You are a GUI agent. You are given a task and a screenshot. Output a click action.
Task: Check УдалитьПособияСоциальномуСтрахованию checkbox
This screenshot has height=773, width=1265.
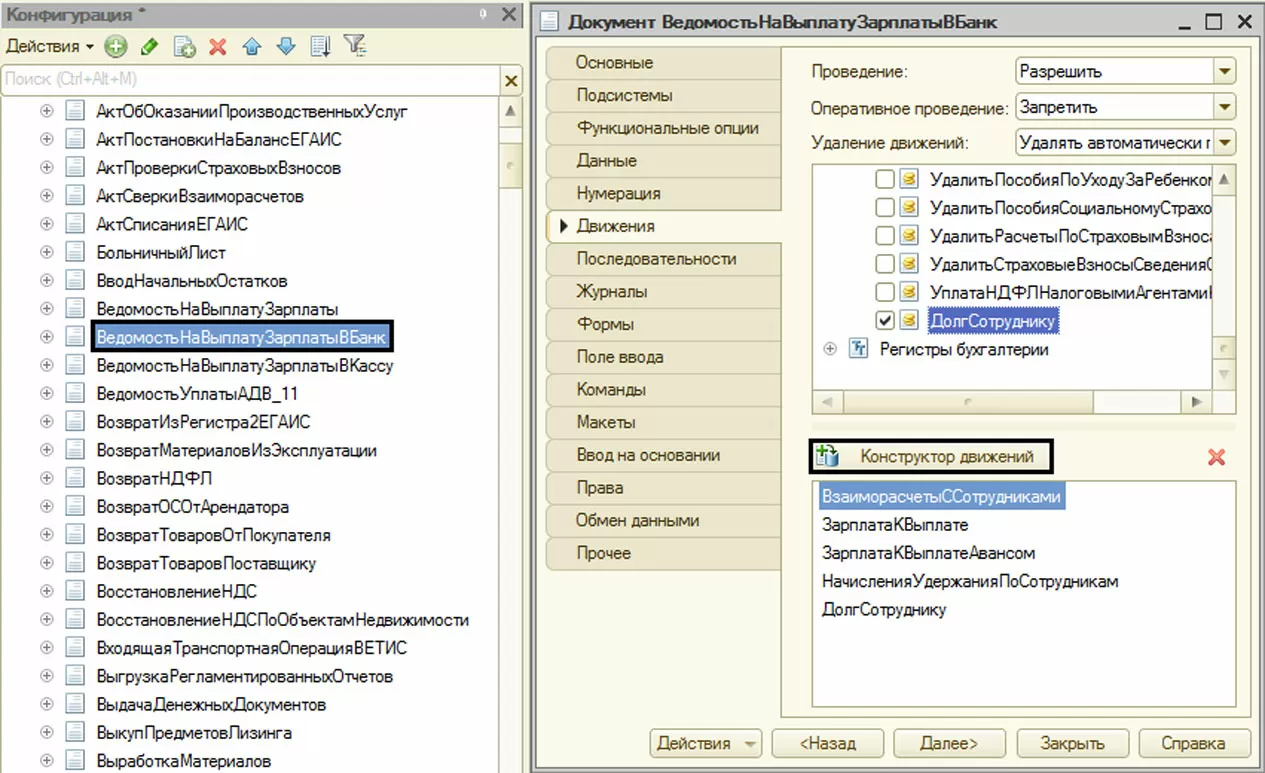point(884,208)
